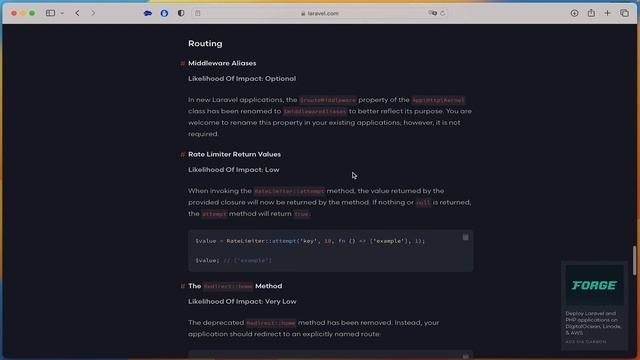Image resolution: width=640 pixels, height=360 pixels.
Task: Click the RateLimiter::attempt inline code
Action: pos(289,191)
